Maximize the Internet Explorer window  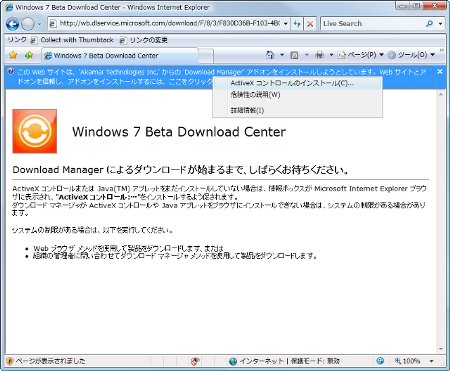(x=417, y=6)
